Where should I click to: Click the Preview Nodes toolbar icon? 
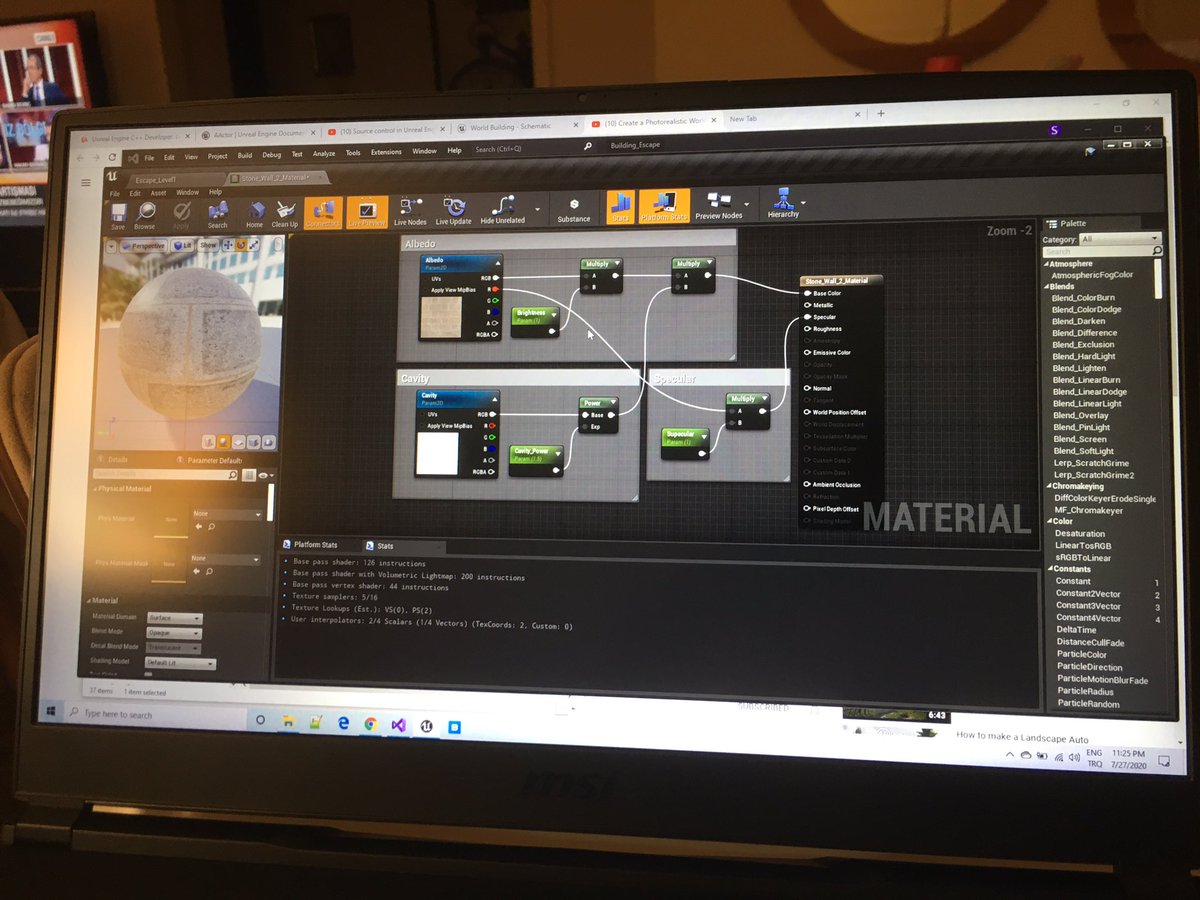click(x=719, y=206)
